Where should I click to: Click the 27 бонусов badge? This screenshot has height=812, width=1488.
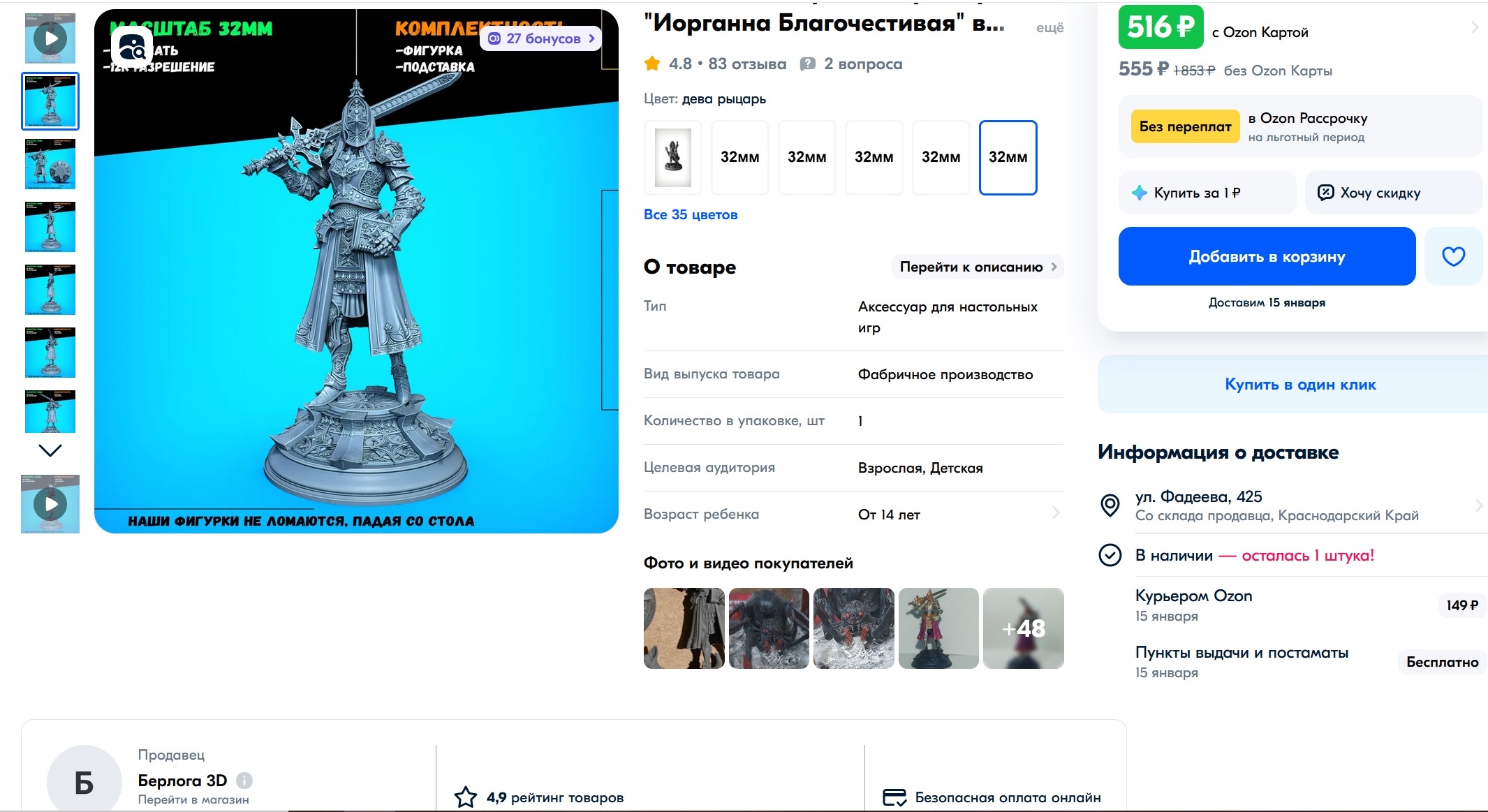[541, 38]
